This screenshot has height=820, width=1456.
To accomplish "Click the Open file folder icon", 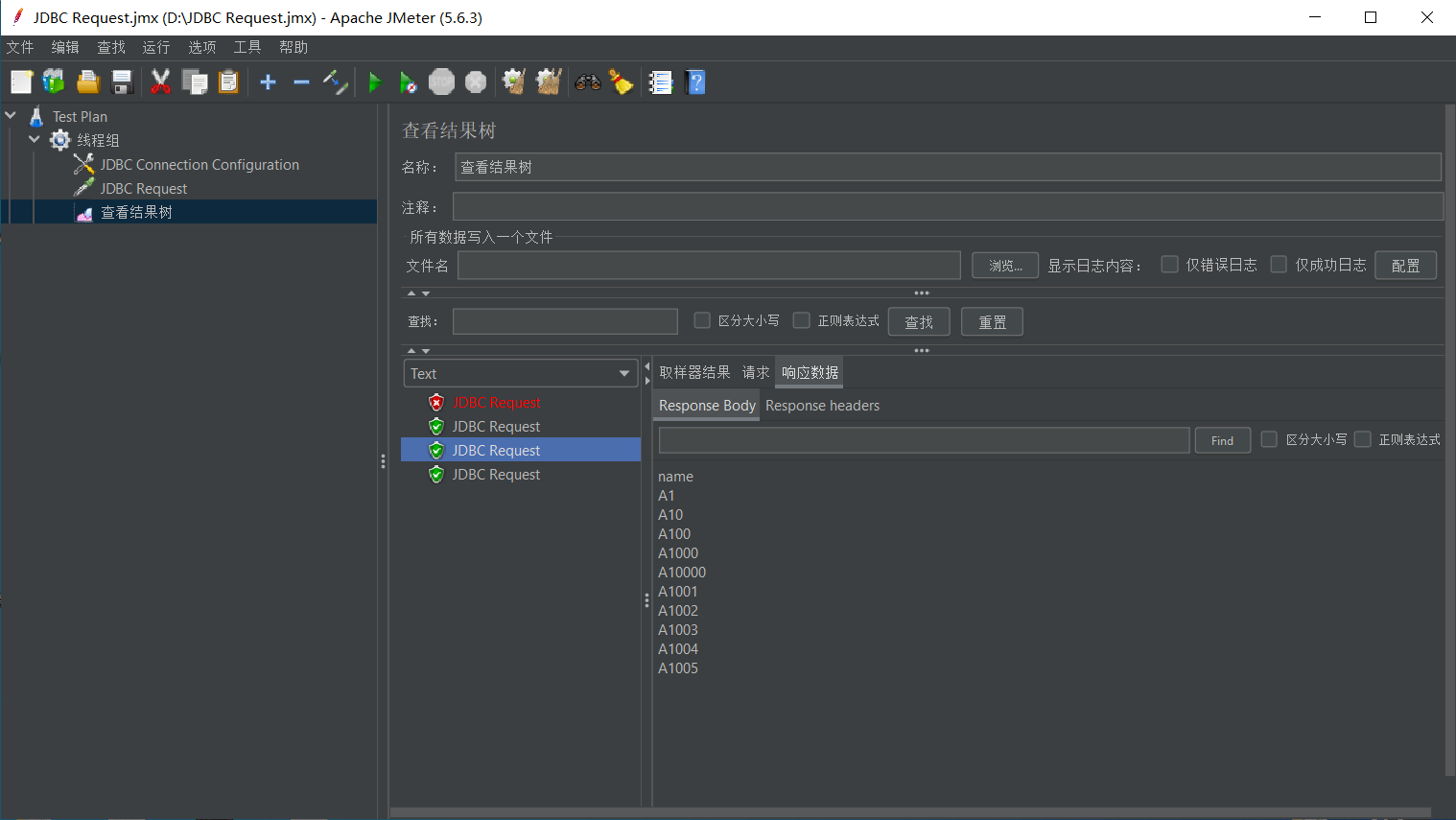I will tap(88, 82).
